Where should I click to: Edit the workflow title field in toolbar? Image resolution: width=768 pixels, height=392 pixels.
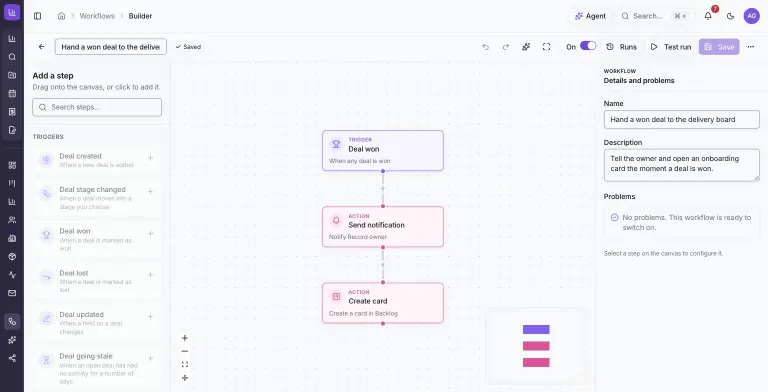[x=111, y=47]
